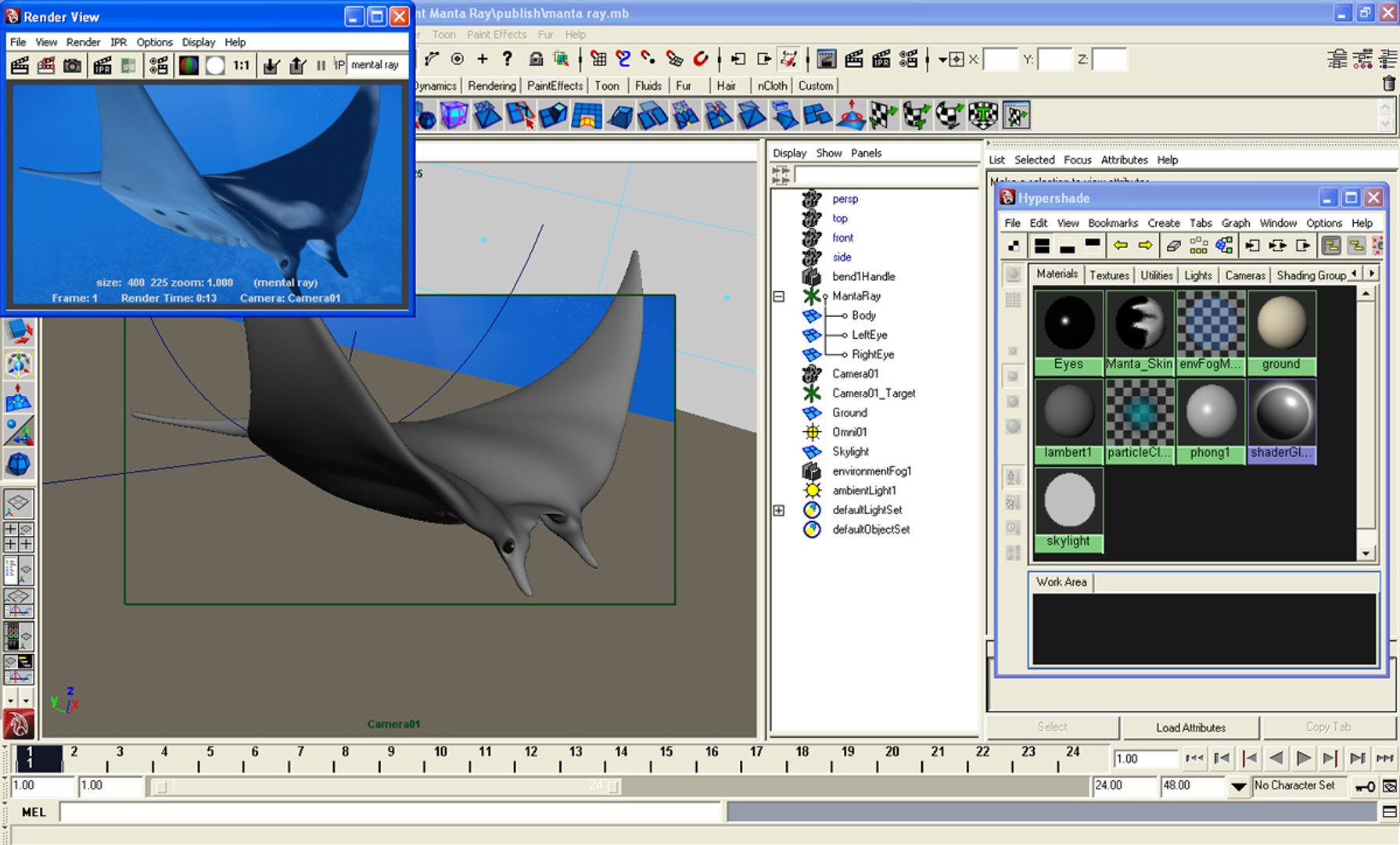Open the Options menu in Render View

154,42
